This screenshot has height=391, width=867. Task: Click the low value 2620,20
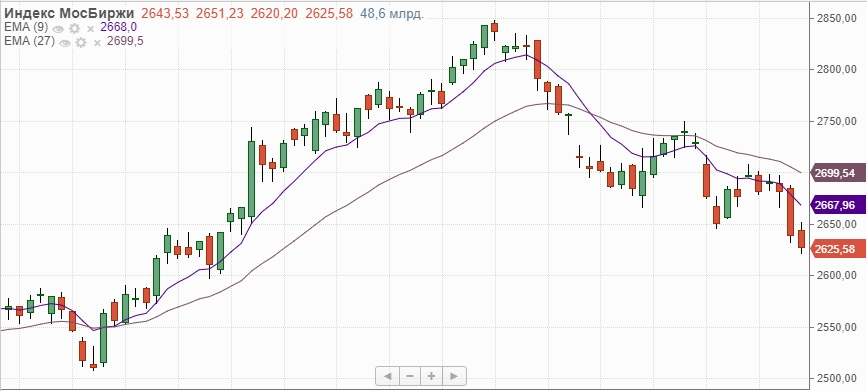pos(274,14)
